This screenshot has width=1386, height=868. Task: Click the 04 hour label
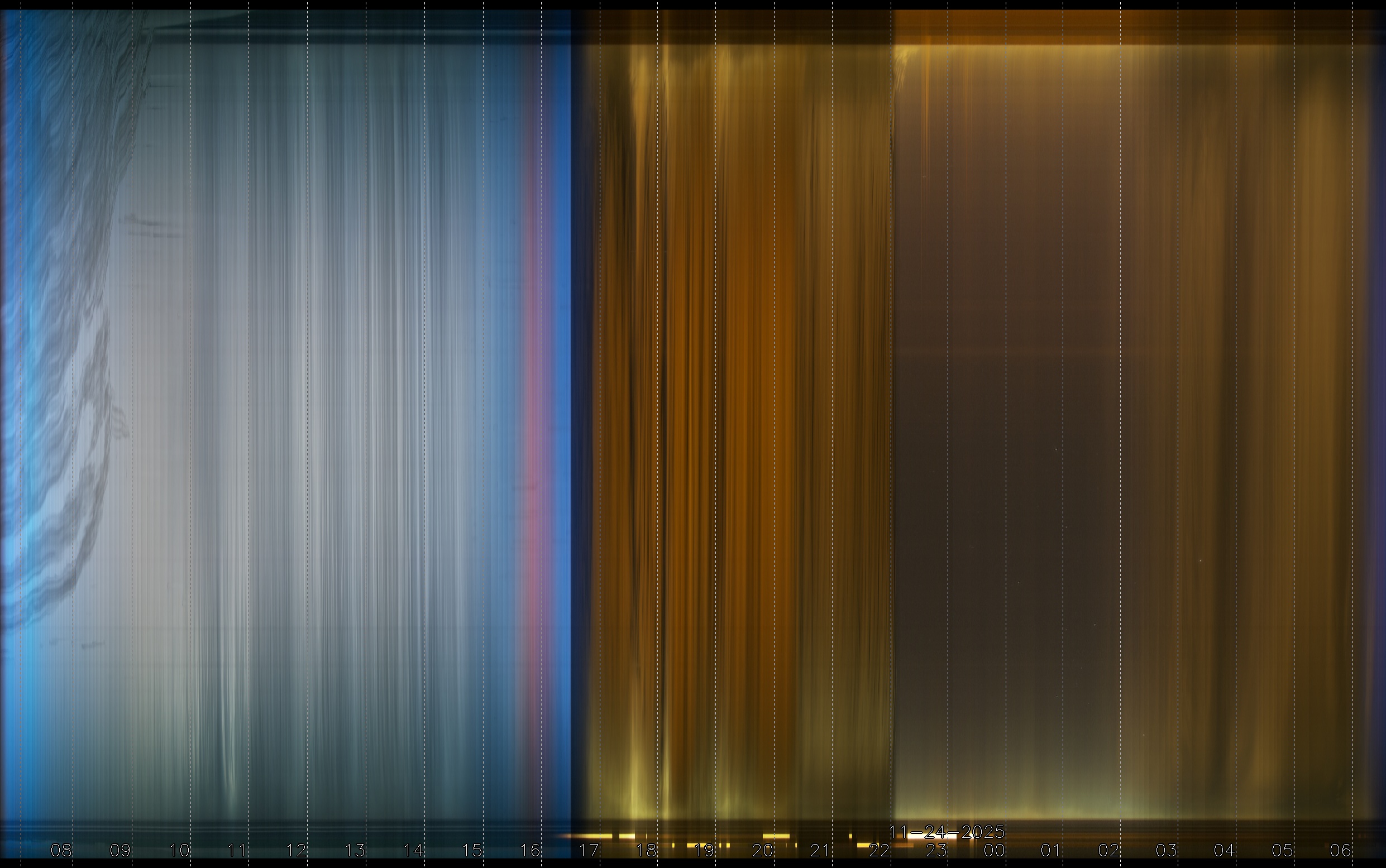[1225, 850]
